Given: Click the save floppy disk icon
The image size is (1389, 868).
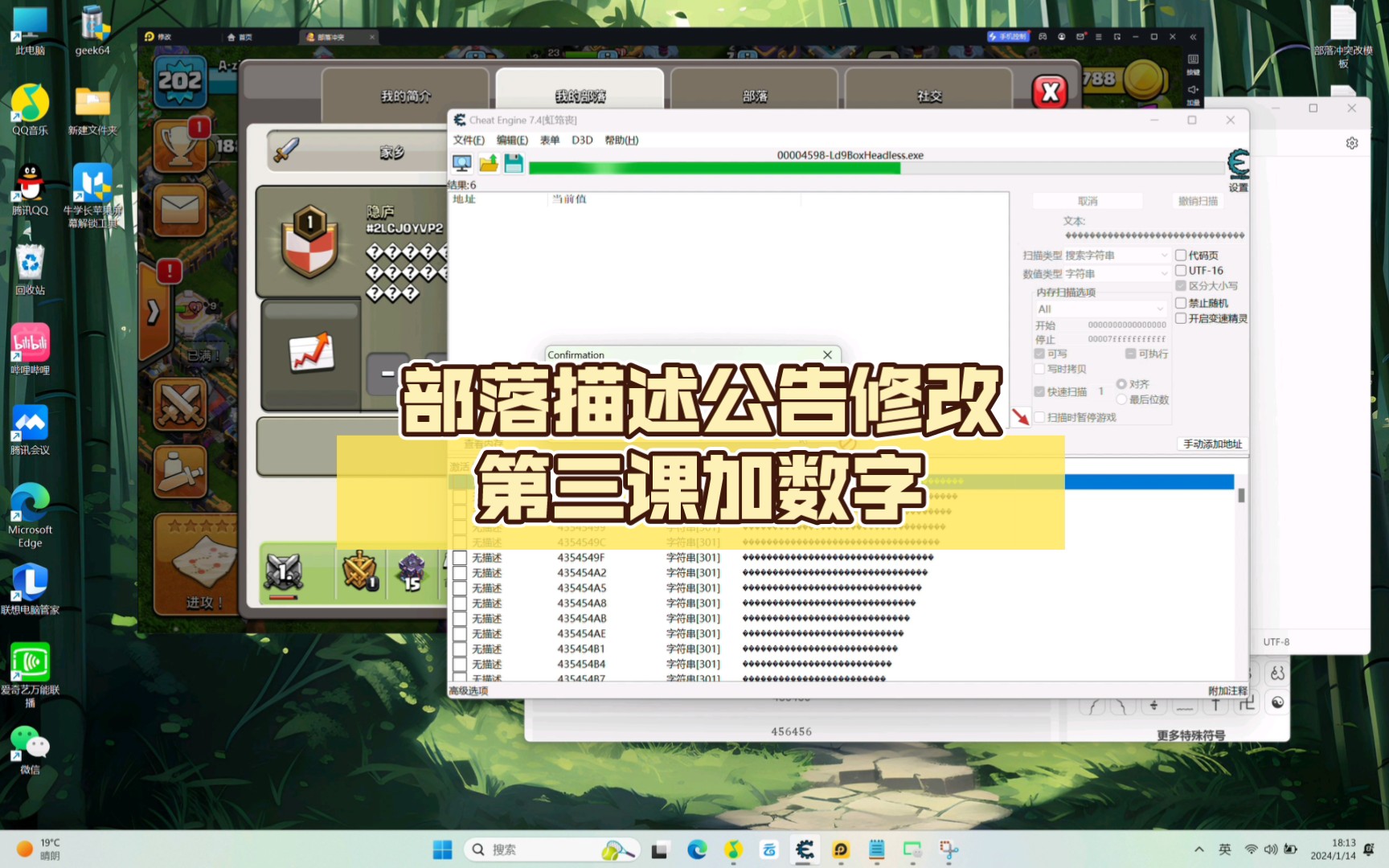Looking at the screenshot, I should [514, 164].
